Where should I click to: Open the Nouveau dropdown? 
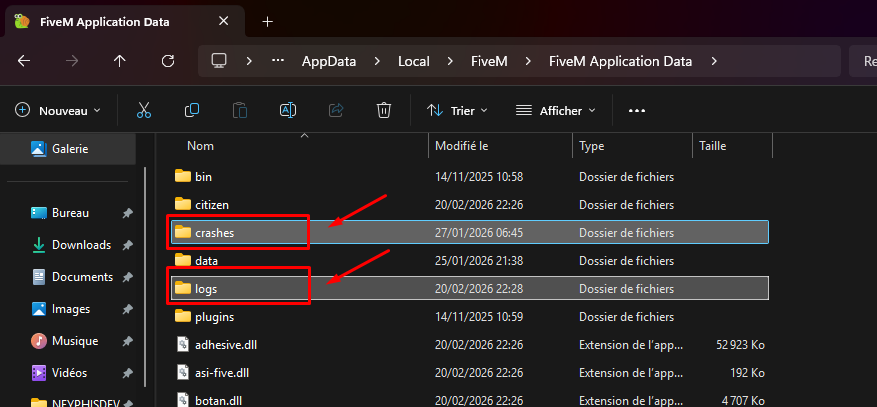[59, 110]
